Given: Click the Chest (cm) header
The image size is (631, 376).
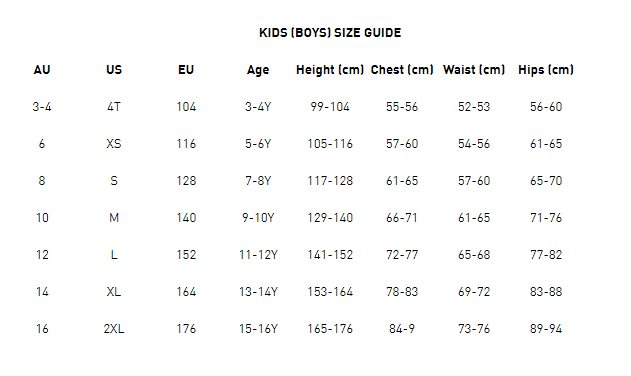Looking at the screenshot, I should point(402,70).
